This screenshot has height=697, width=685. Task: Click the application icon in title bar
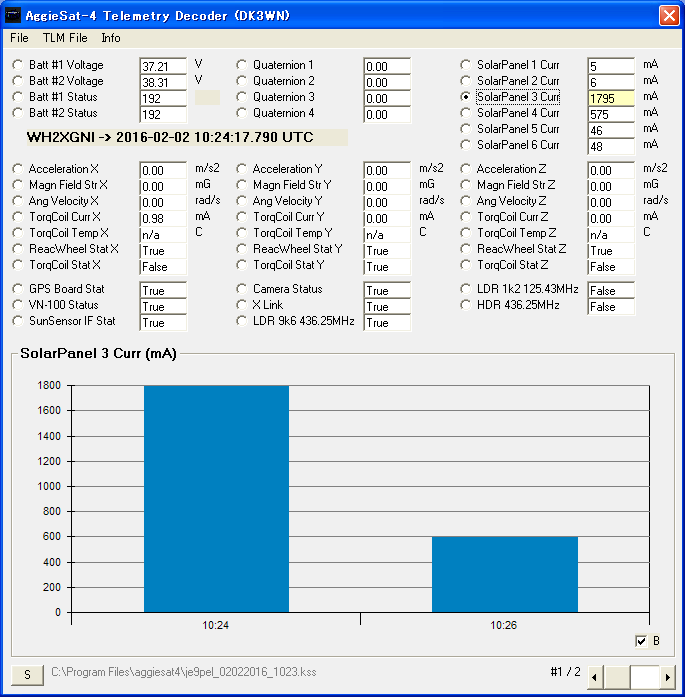tap(12, 16)
